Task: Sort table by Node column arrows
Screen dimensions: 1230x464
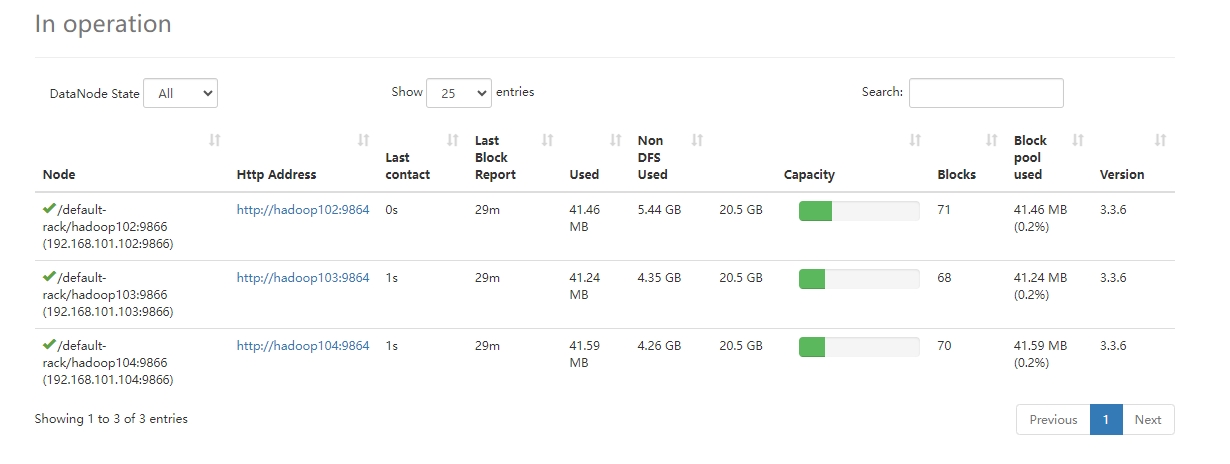Action: coord(214,141)
